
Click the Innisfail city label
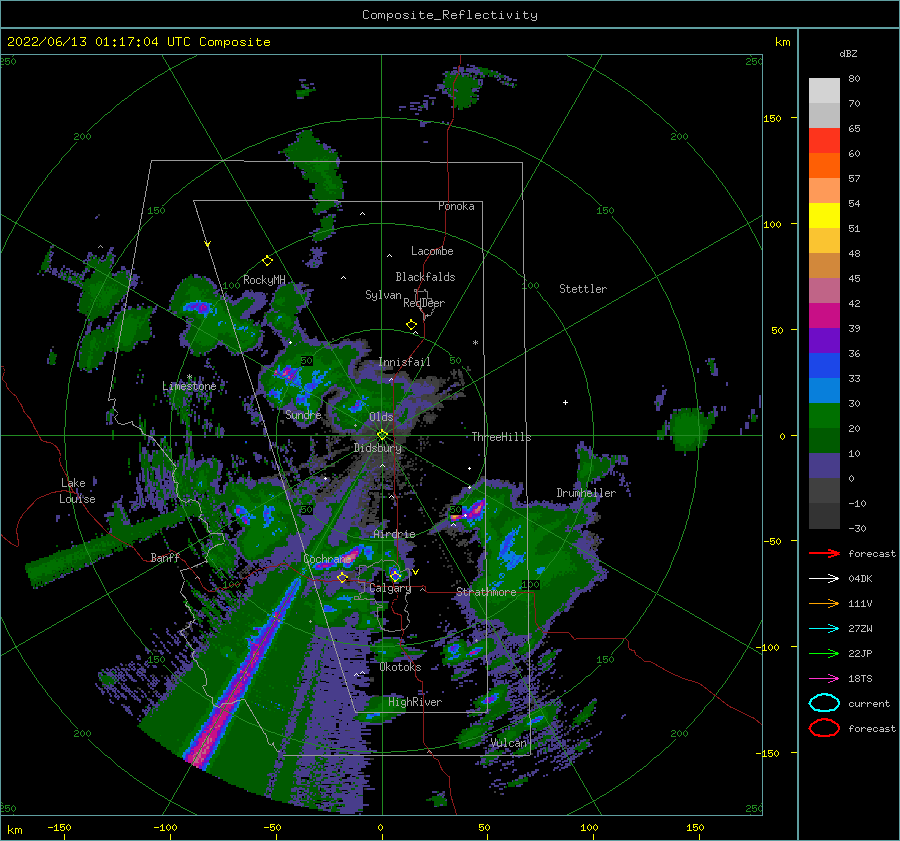point(404,362)
